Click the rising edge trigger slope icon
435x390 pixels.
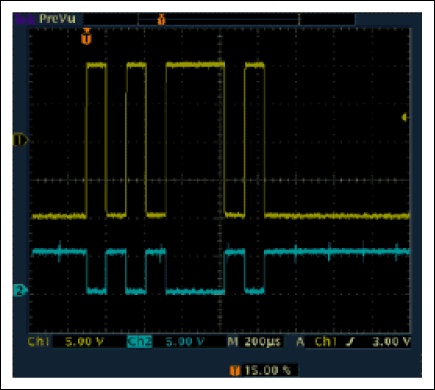point(350,341)
